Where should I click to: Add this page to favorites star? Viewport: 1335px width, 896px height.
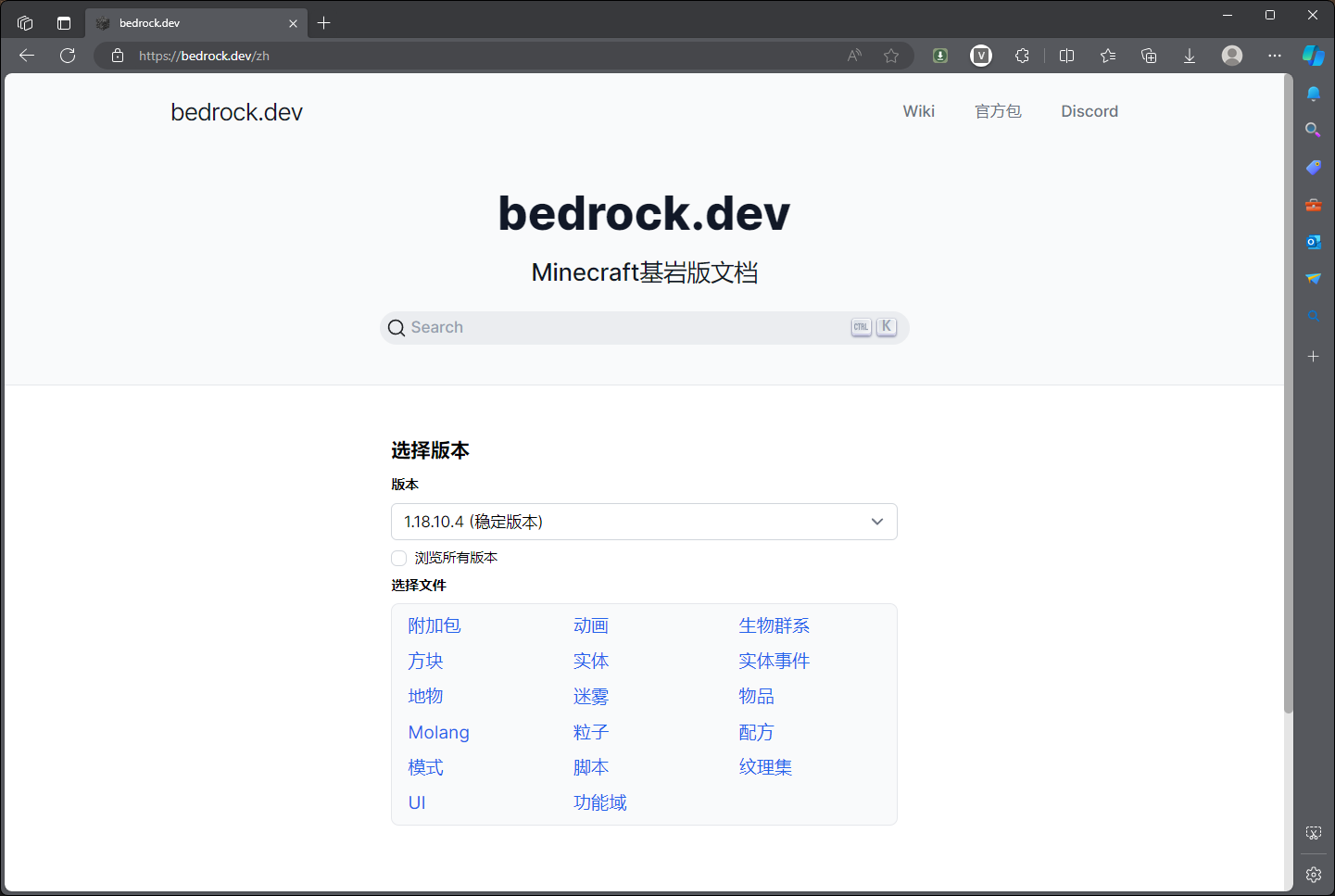pyautogui.click(x=891, y=56)
